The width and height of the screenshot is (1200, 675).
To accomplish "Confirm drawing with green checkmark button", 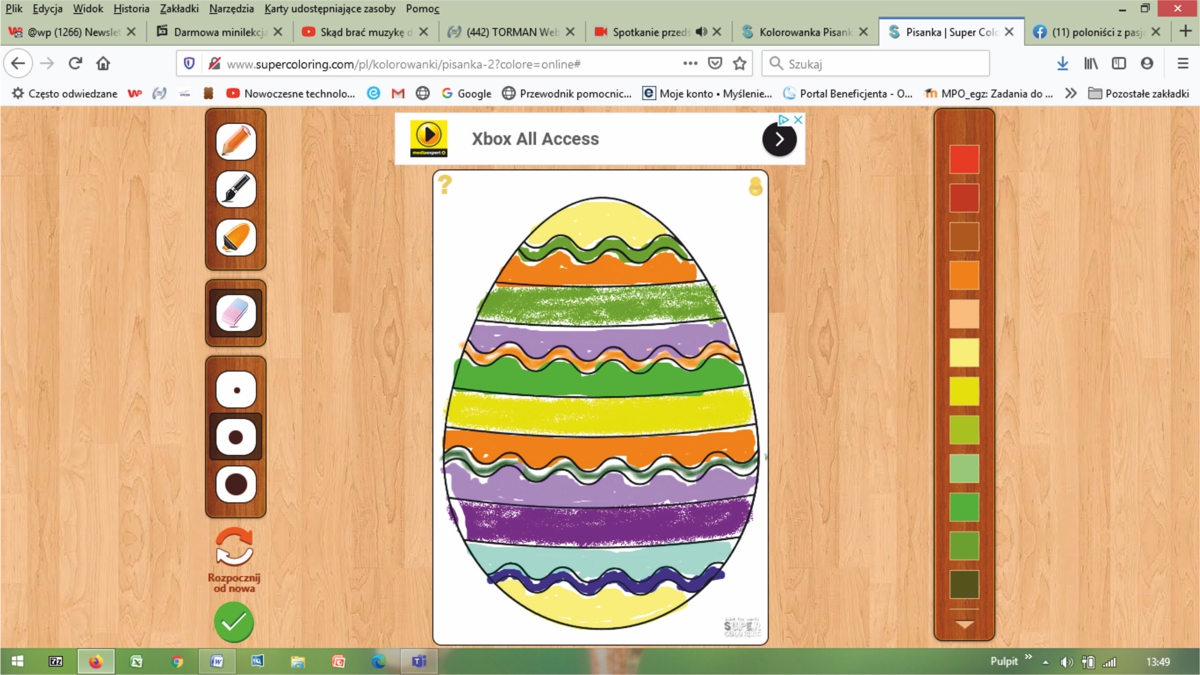I will coord(234,622).
